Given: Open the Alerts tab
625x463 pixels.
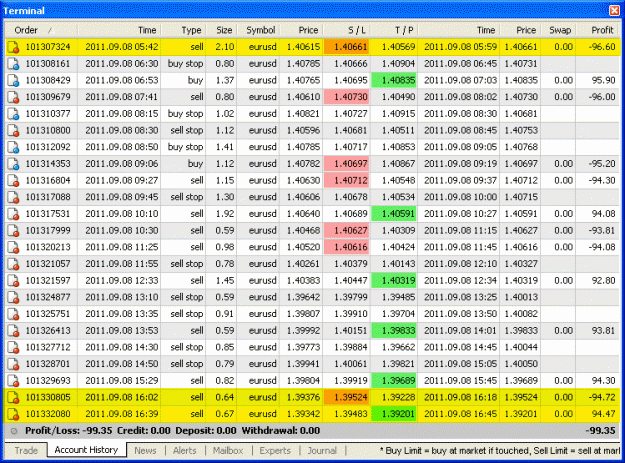Looking at the screenshot, I should click(185, 451).
